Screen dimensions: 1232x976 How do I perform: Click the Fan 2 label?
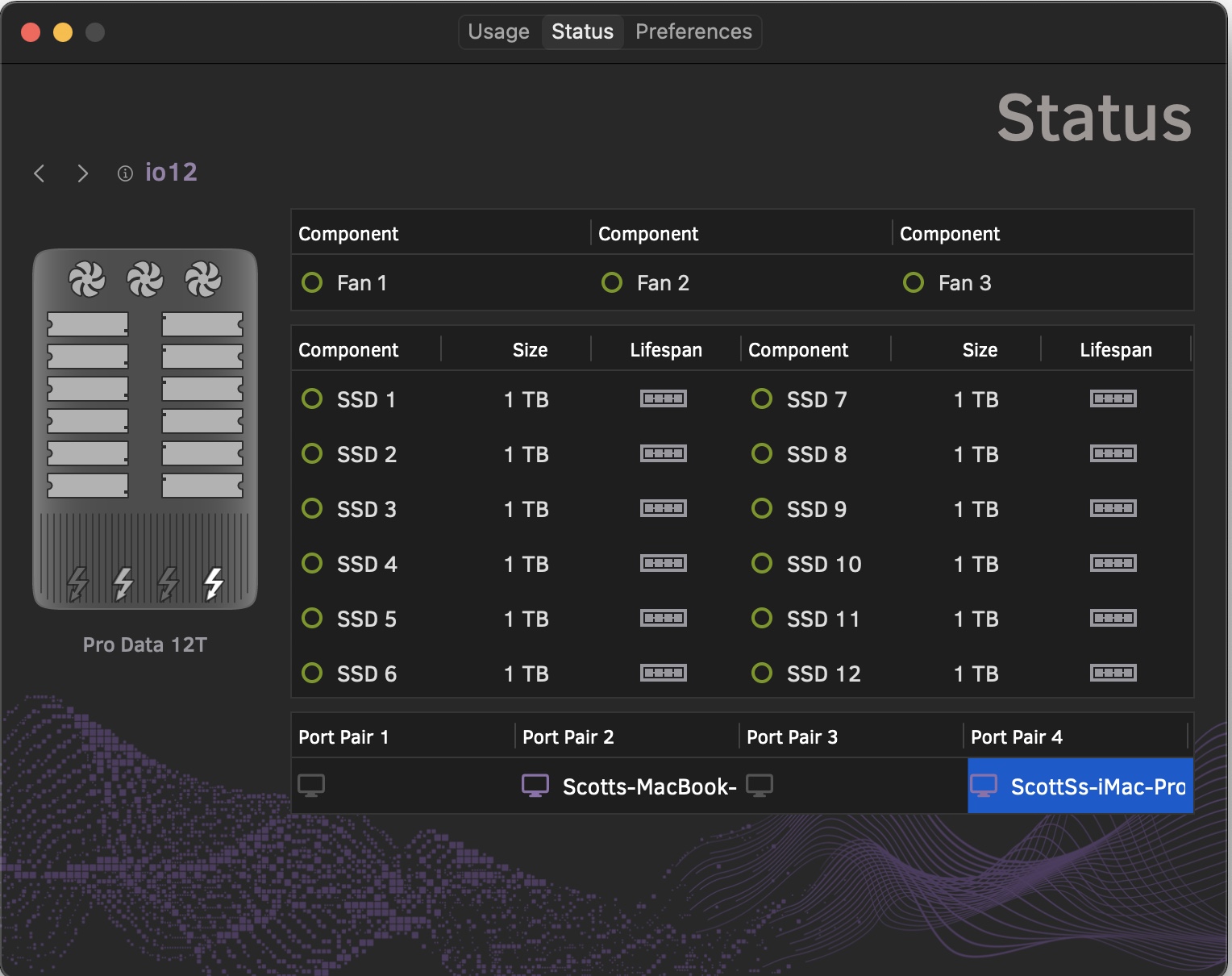tap(663, 283)
